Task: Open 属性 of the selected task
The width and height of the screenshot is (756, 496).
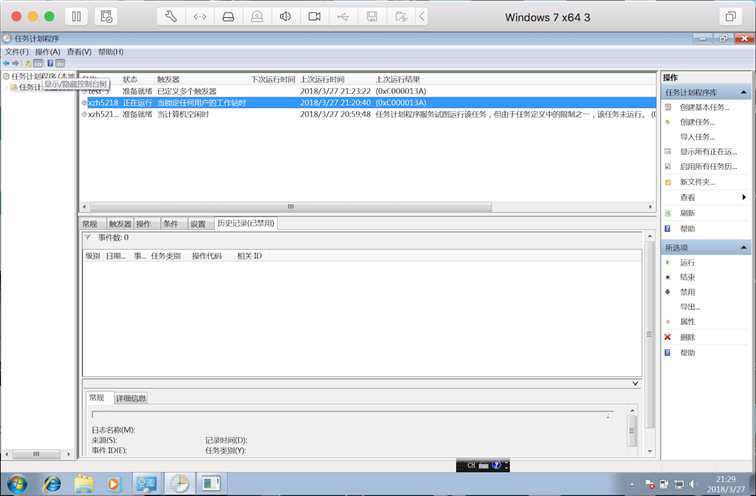Action: tap(688, 322)
